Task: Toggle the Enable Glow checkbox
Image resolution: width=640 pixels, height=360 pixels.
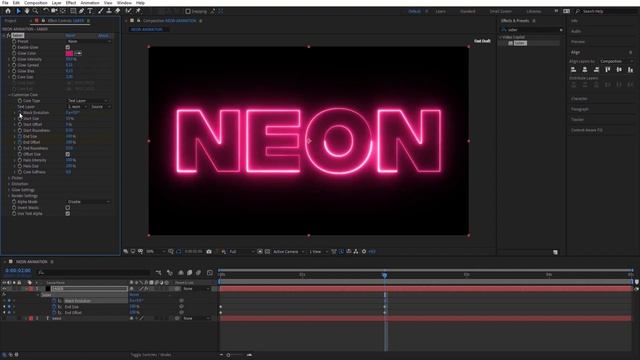Action: (x=68, y=47)
